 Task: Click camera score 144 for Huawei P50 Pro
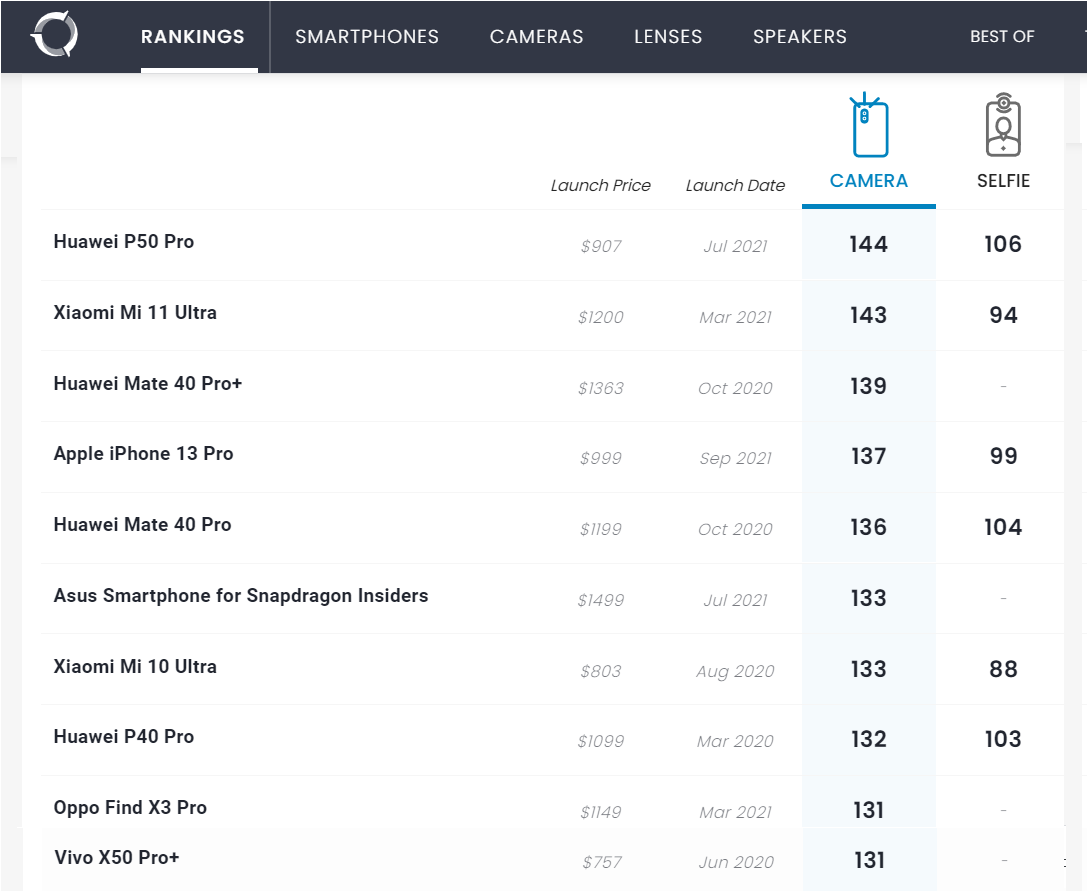[868, 244]
